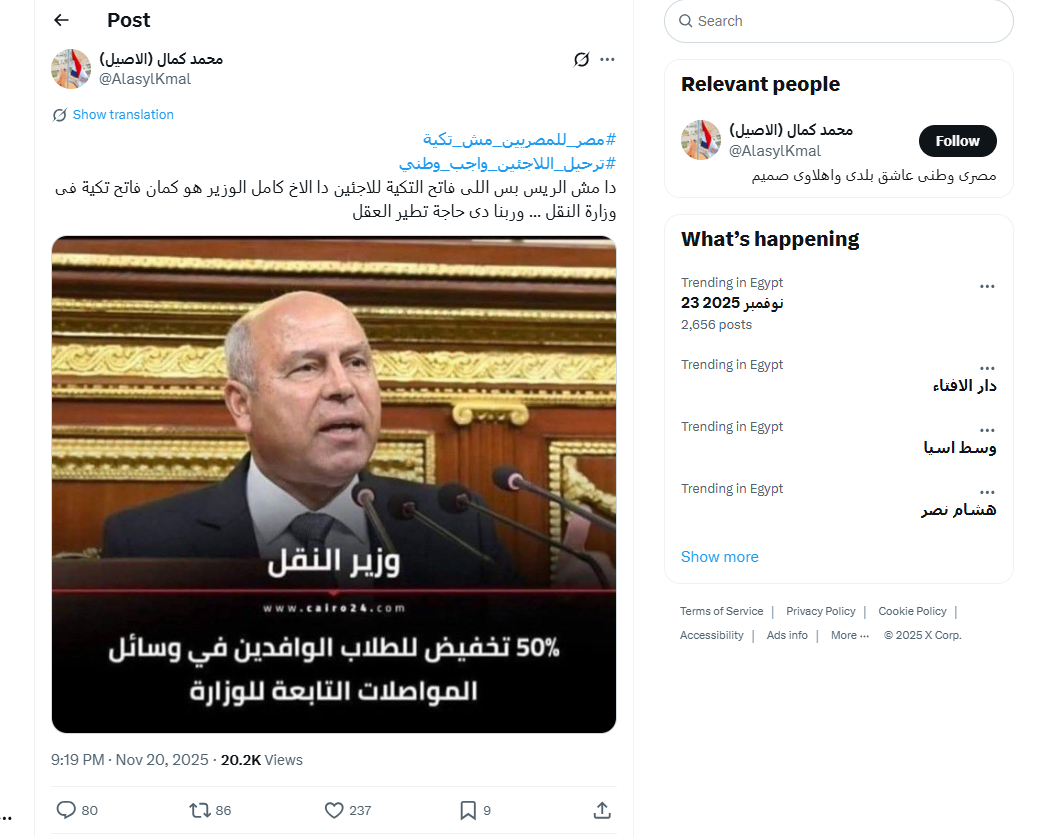
Task: Click the repost icon
Action: pyautogui.click(x=199, y=810)
